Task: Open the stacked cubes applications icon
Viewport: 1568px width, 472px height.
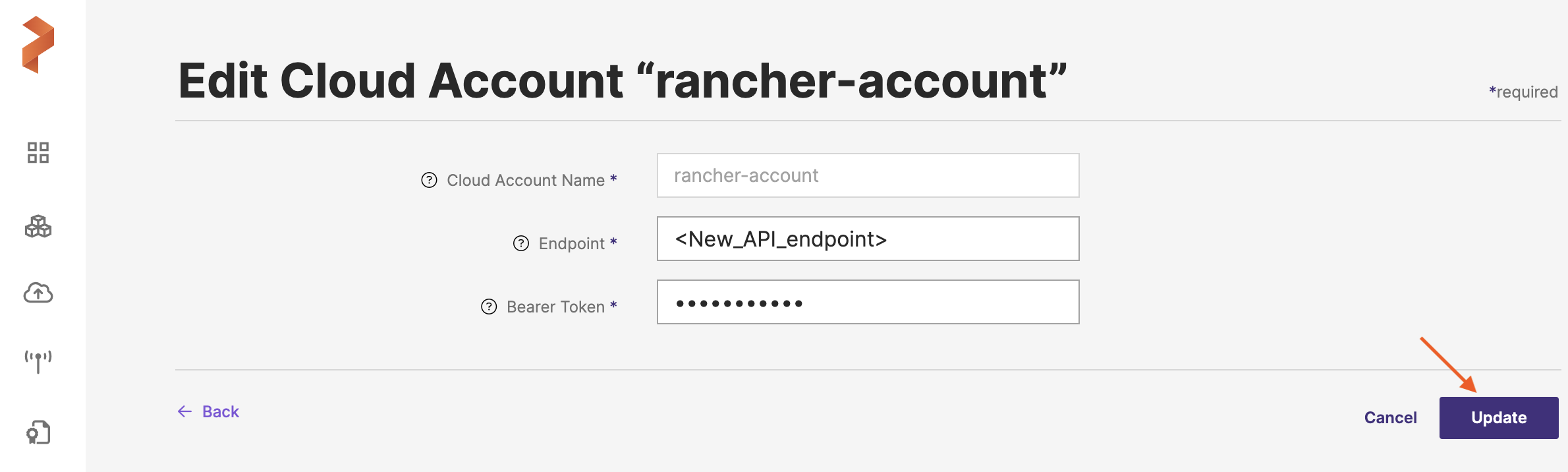Action: coord(38,226)
